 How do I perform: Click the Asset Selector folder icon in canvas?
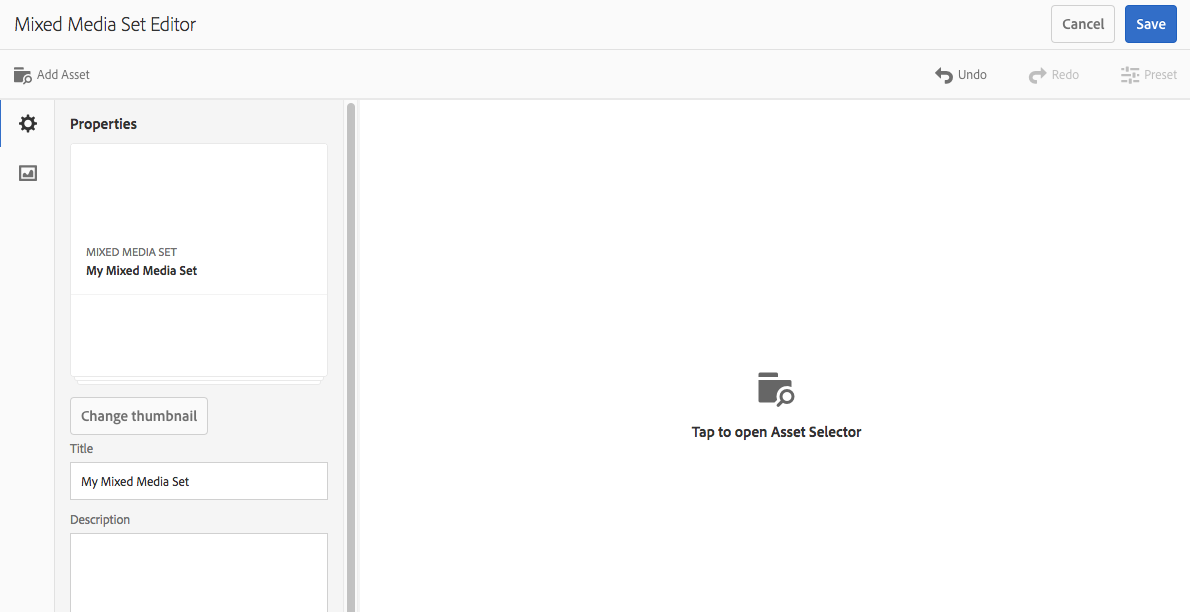click(776, 389)
